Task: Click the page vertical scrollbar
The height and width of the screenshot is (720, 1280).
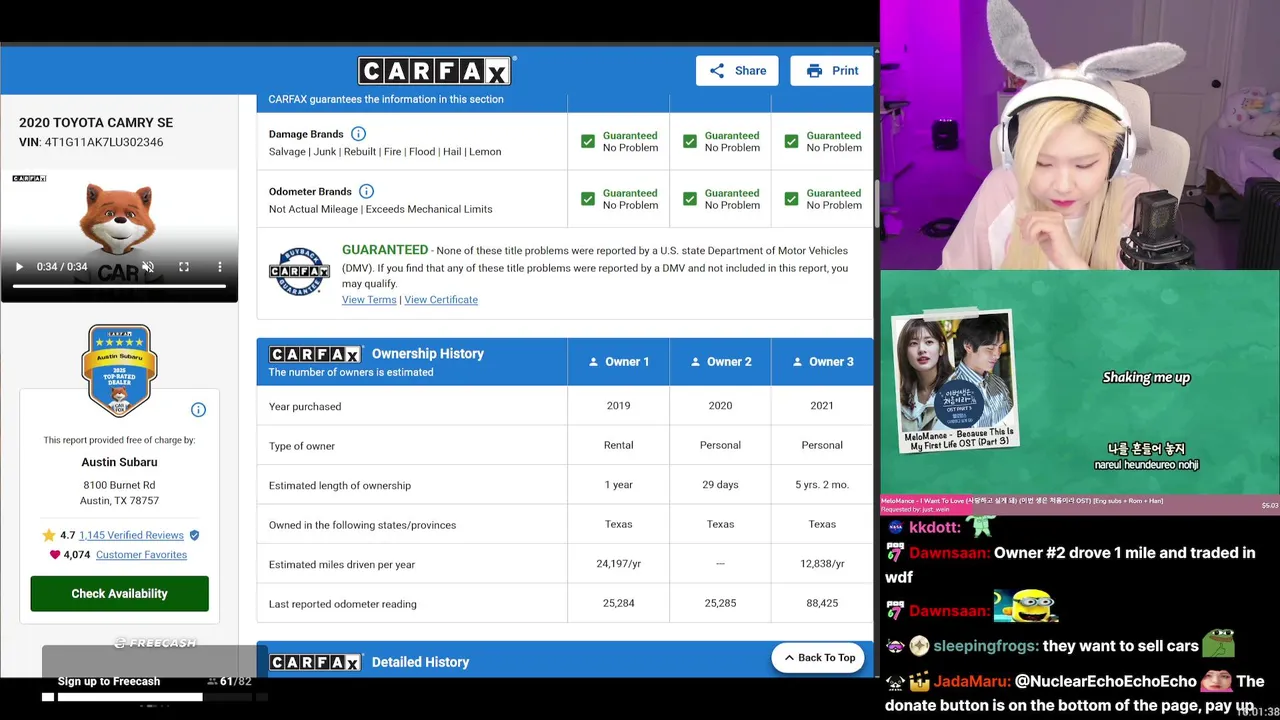Action: tap(876, 204)
